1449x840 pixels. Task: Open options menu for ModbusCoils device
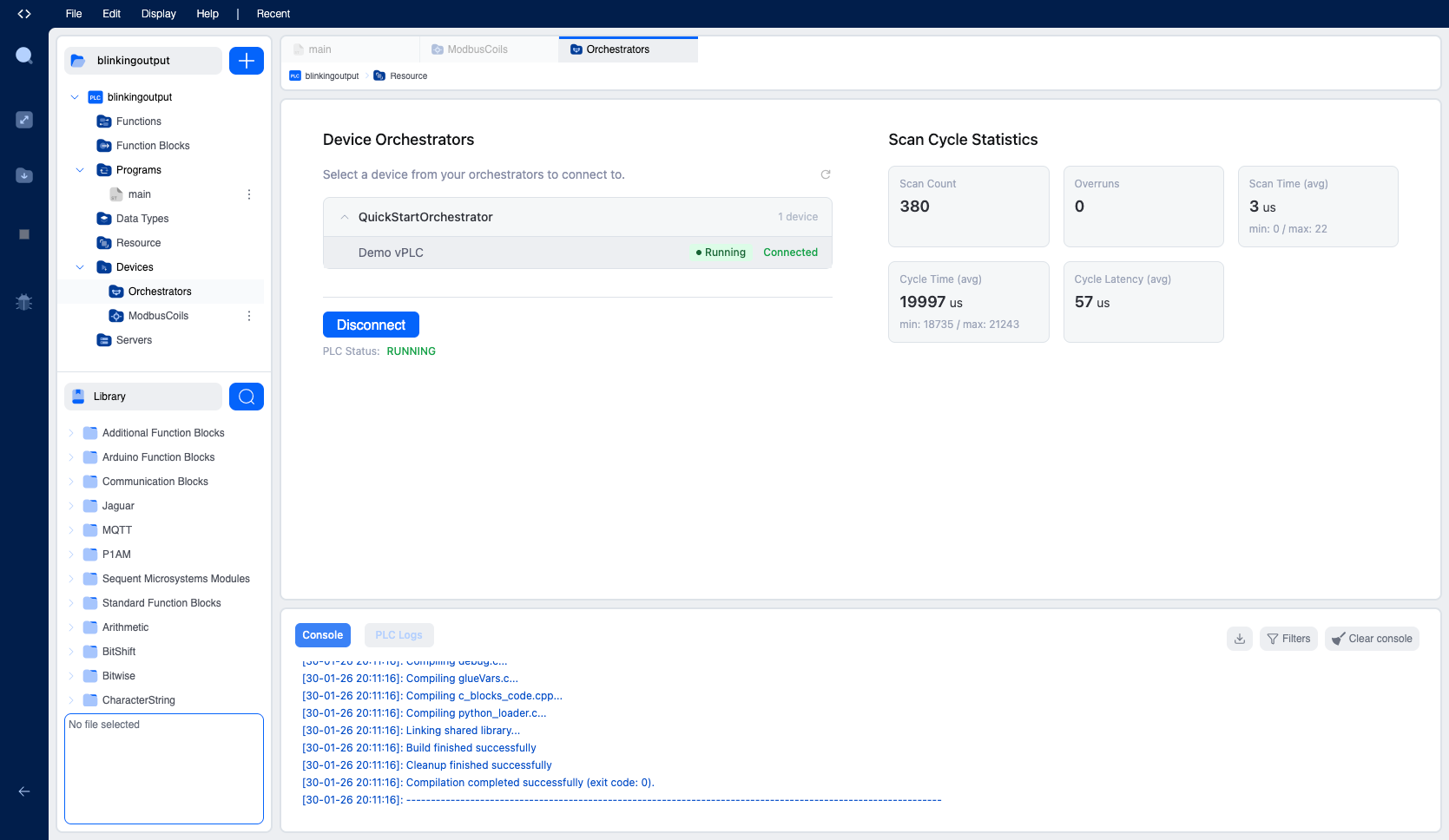point(249,316)
